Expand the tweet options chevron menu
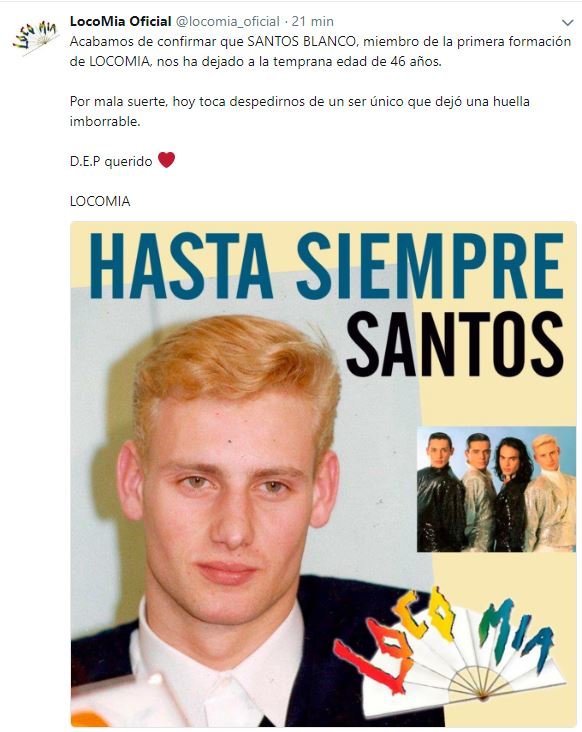The height and width of the screenshot is (732, 582). pyautogui.click(x=567, y=22)
